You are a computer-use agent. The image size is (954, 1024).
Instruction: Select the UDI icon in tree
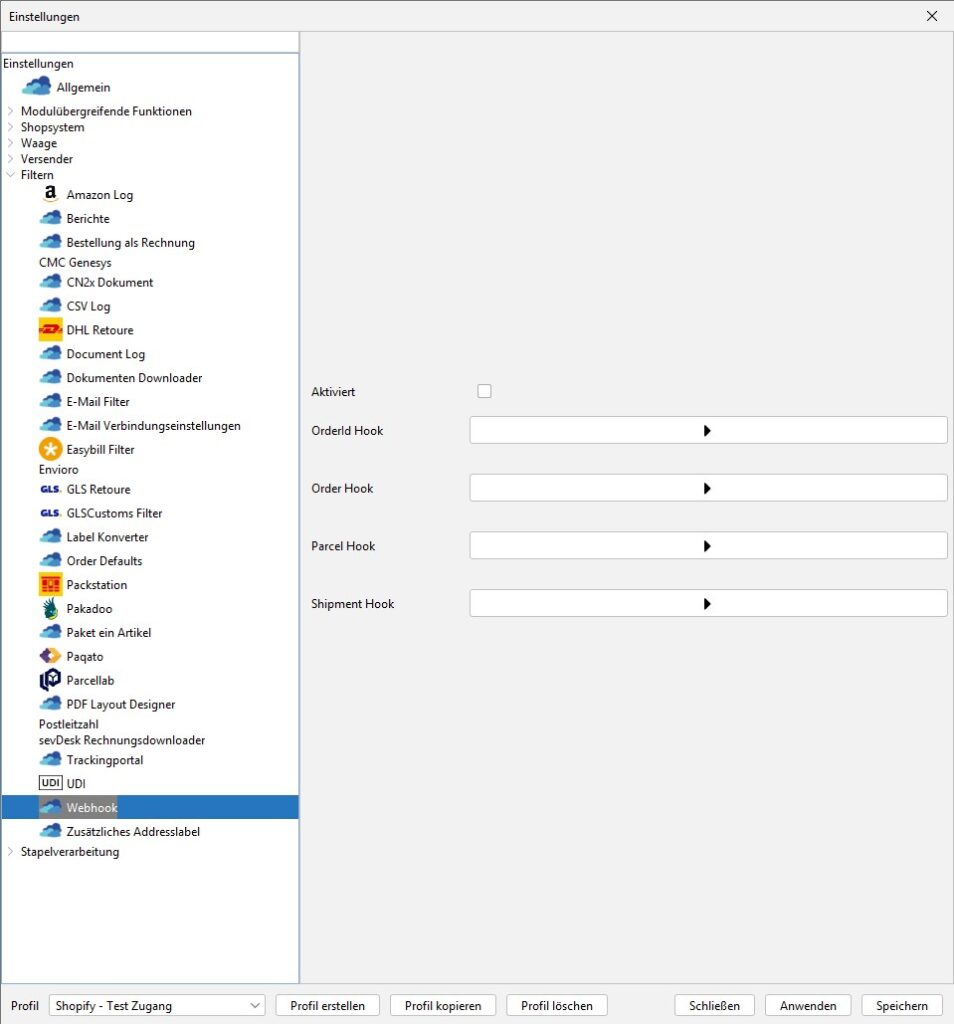coord(50,784)
